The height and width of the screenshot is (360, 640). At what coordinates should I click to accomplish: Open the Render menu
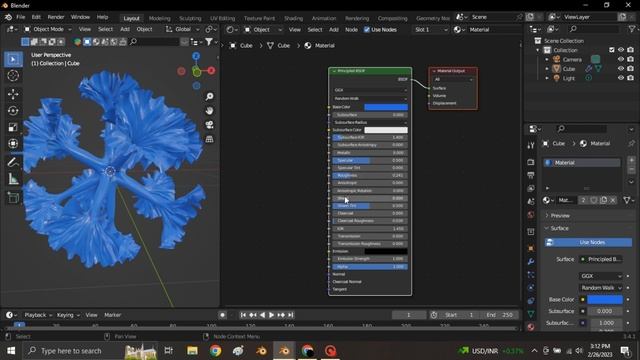click(x=56, y=17)
